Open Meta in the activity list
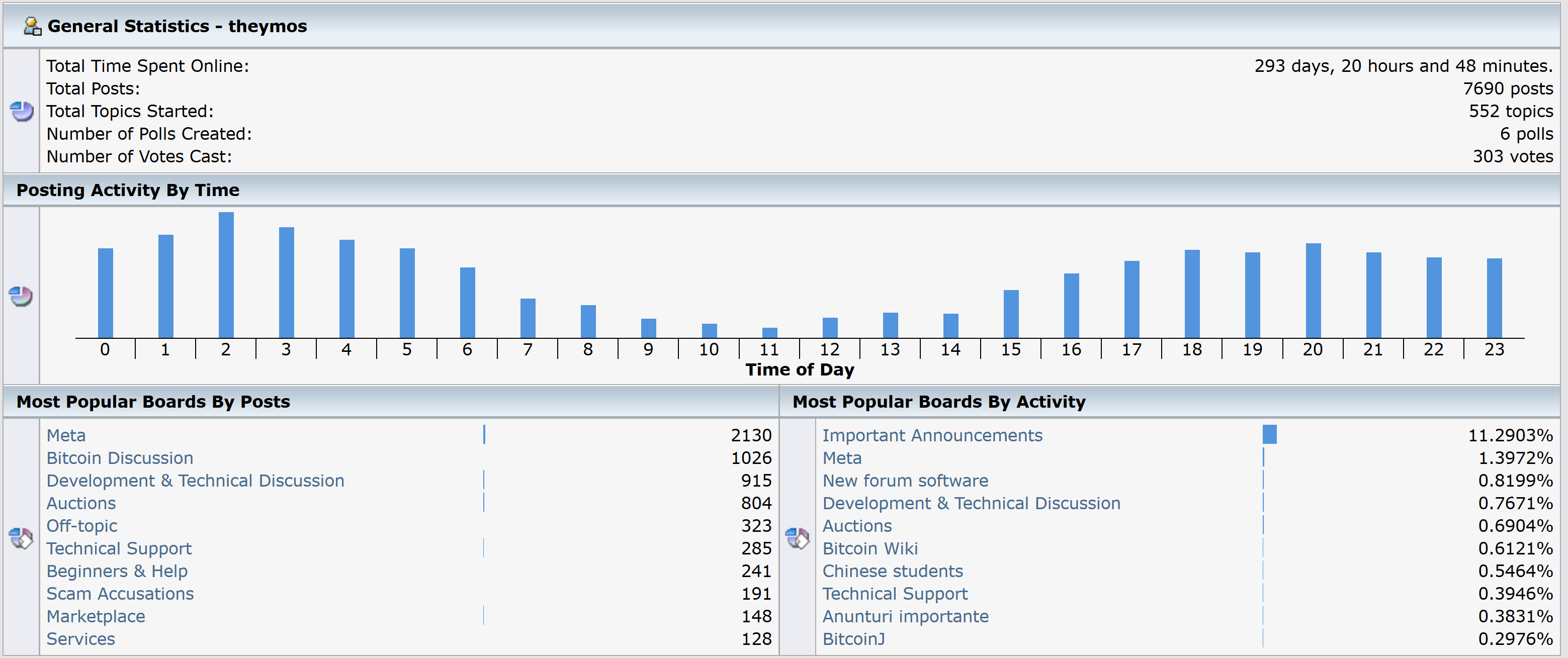 842,458
